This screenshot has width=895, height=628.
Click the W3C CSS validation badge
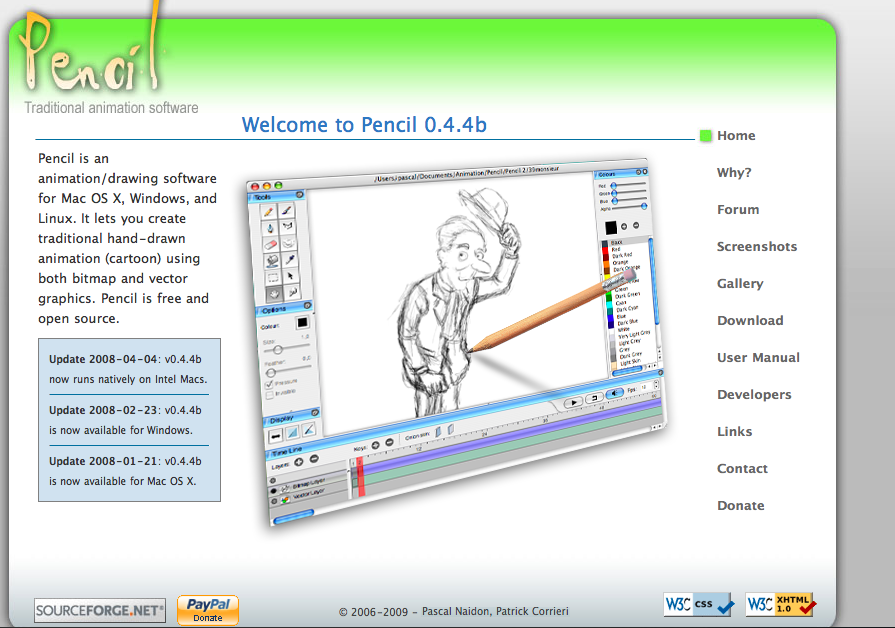pos(698,604)
